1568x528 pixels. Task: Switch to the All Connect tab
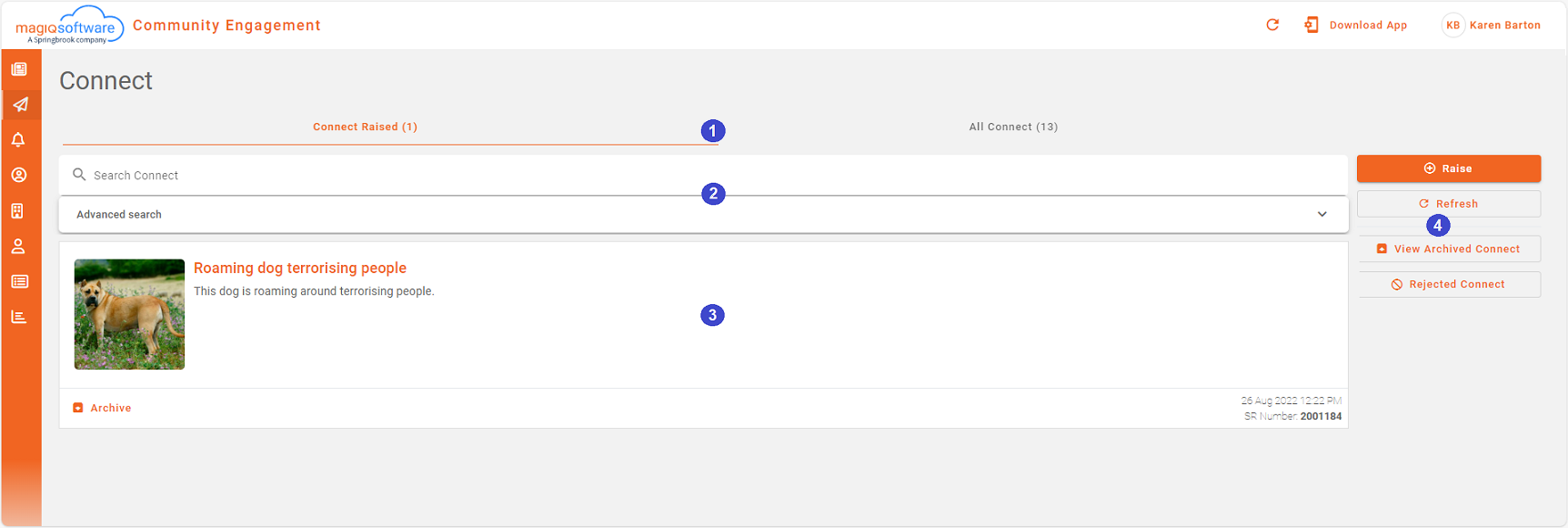1013,127
